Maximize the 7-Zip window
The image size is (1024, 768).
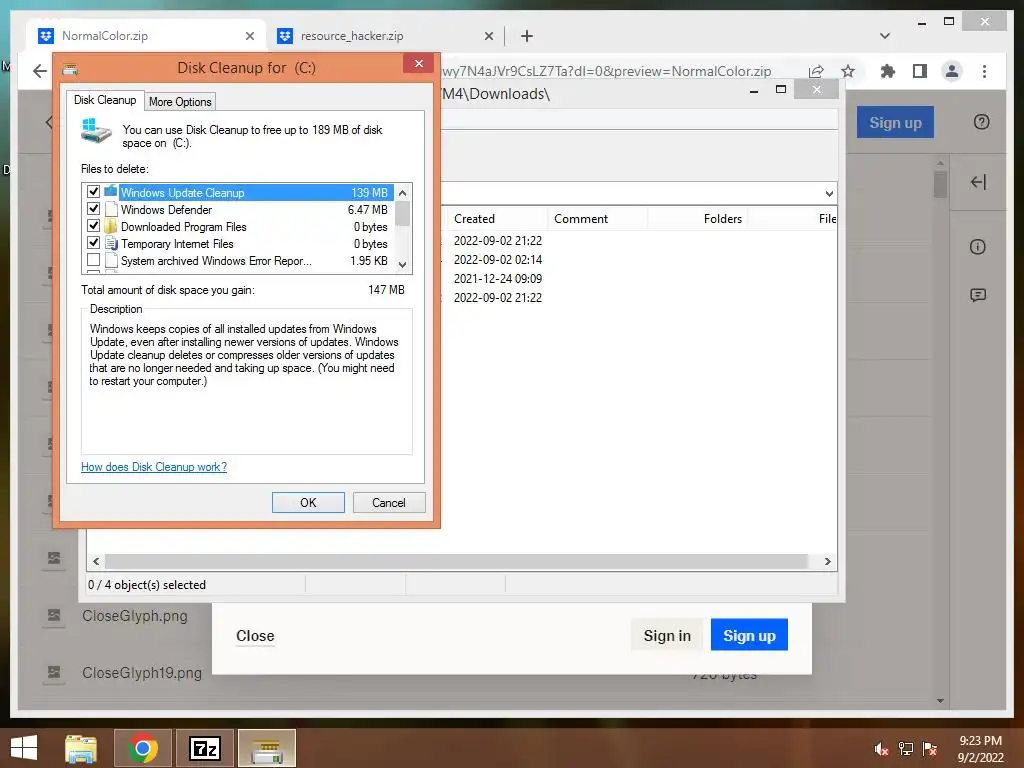pos(780,89)
